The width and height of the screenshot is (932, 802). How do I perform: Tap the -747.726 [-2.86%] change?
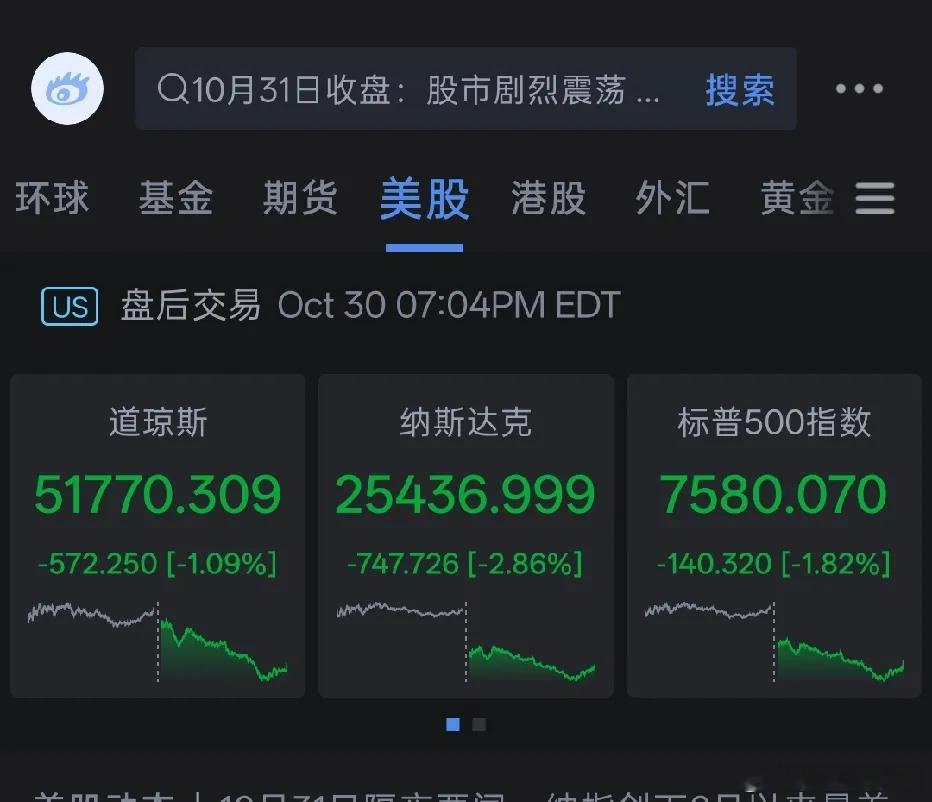tap(465, 564)
